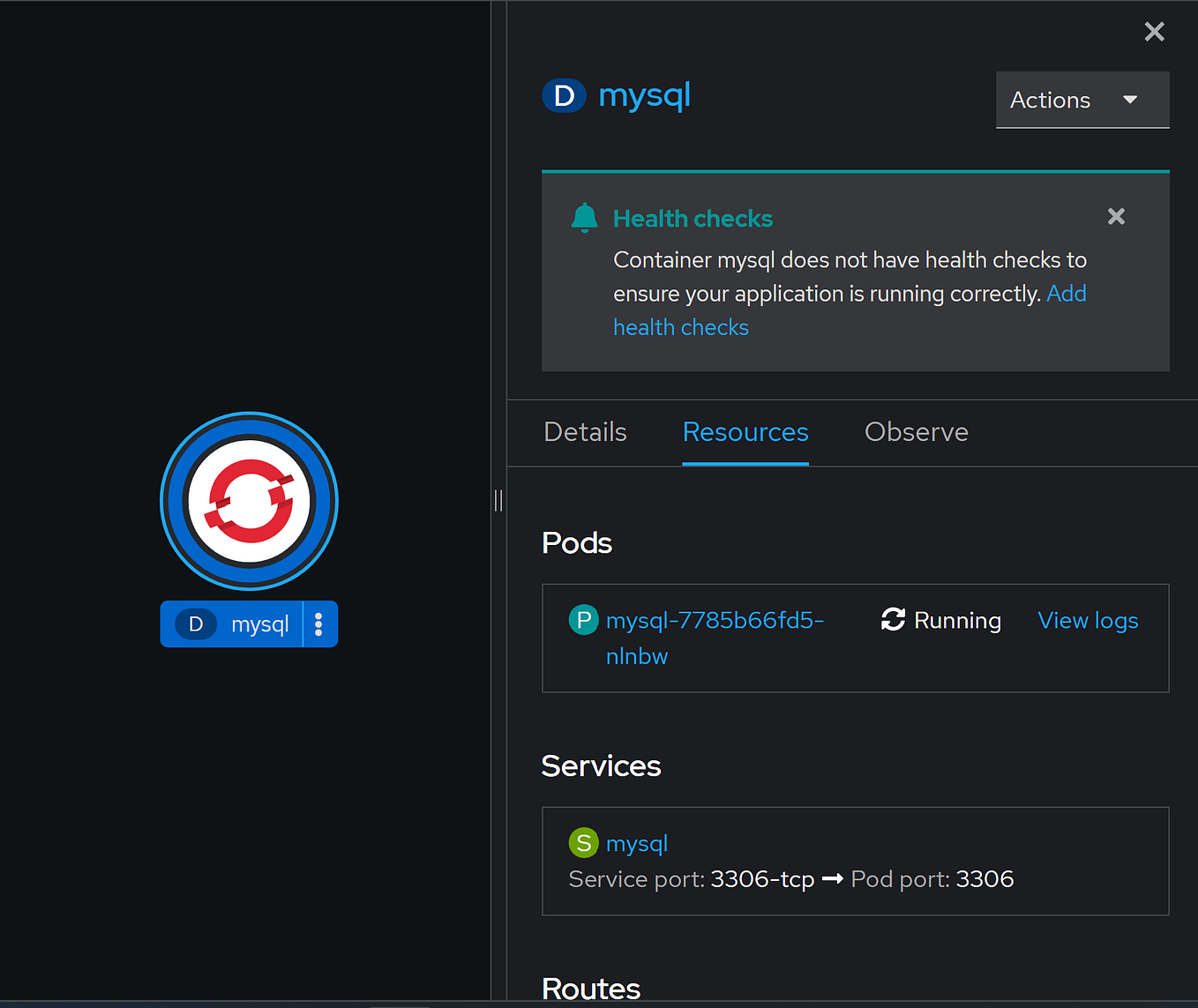
Task: Close the mysql side panel
Action: click(1154, 32)
